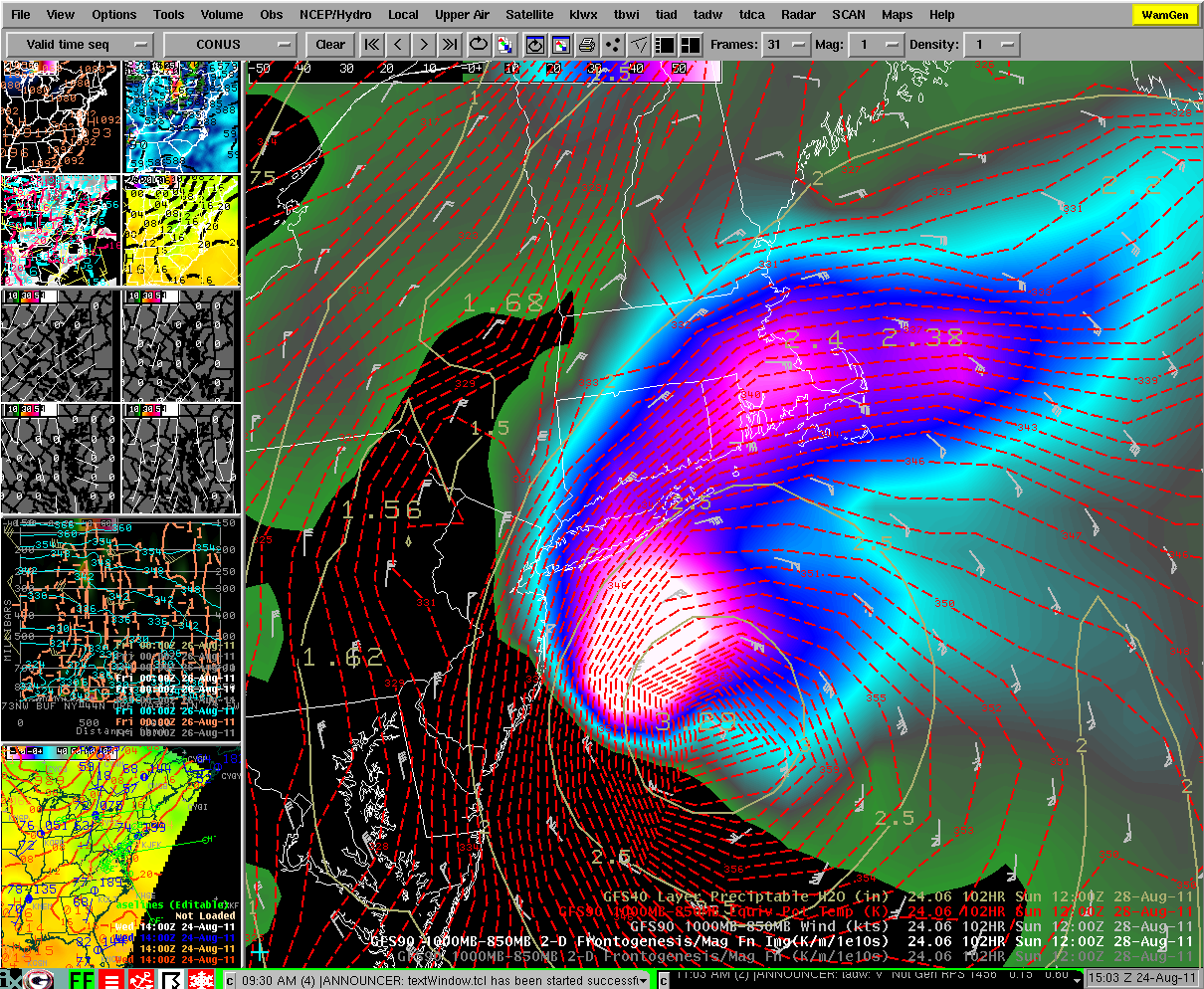Toggle Frontogenesis/Mag Fn Img legend entry
Image resolution: width=1204 pixels, height=989 pixels.
781,940
